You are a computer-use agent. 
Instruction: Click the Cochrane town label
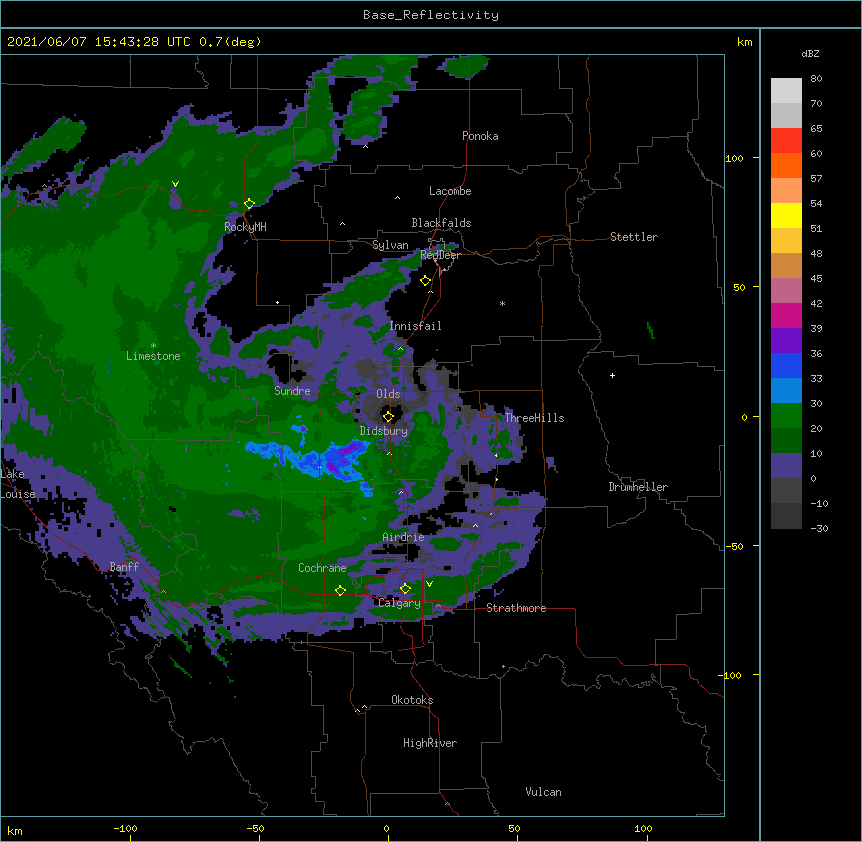322,569
